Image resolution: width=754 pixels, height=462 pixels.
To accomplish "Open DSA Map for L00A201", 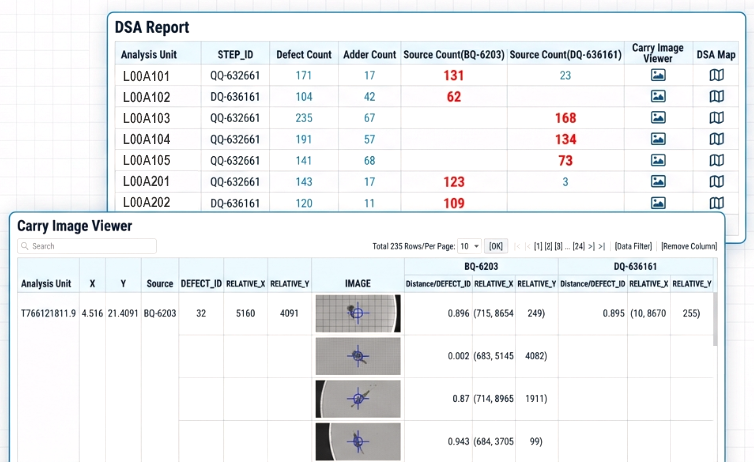I will click(x=715, y=182).
